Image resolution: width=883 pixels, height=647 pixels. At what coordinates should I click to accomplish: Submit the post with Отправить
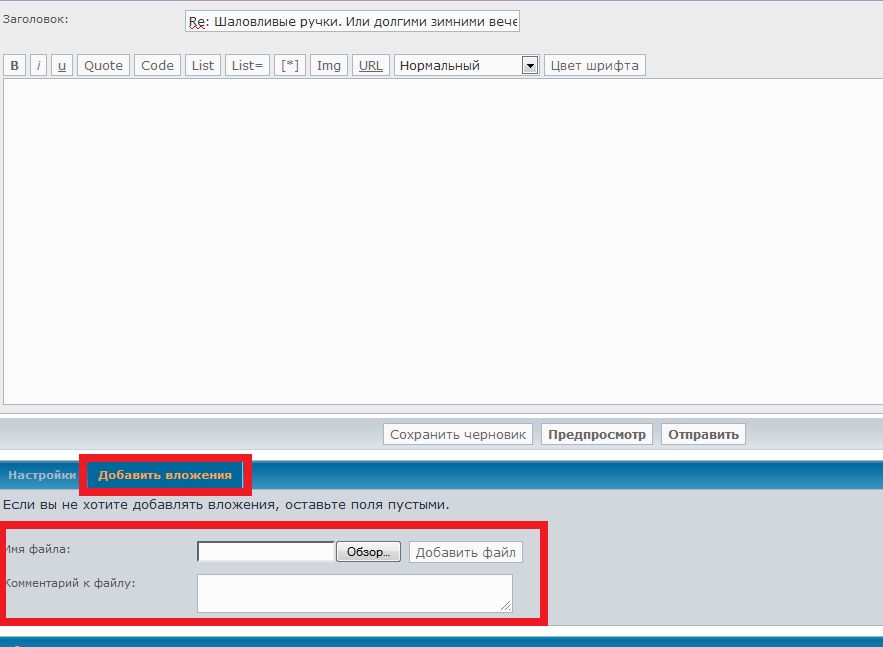pos(703,434)
